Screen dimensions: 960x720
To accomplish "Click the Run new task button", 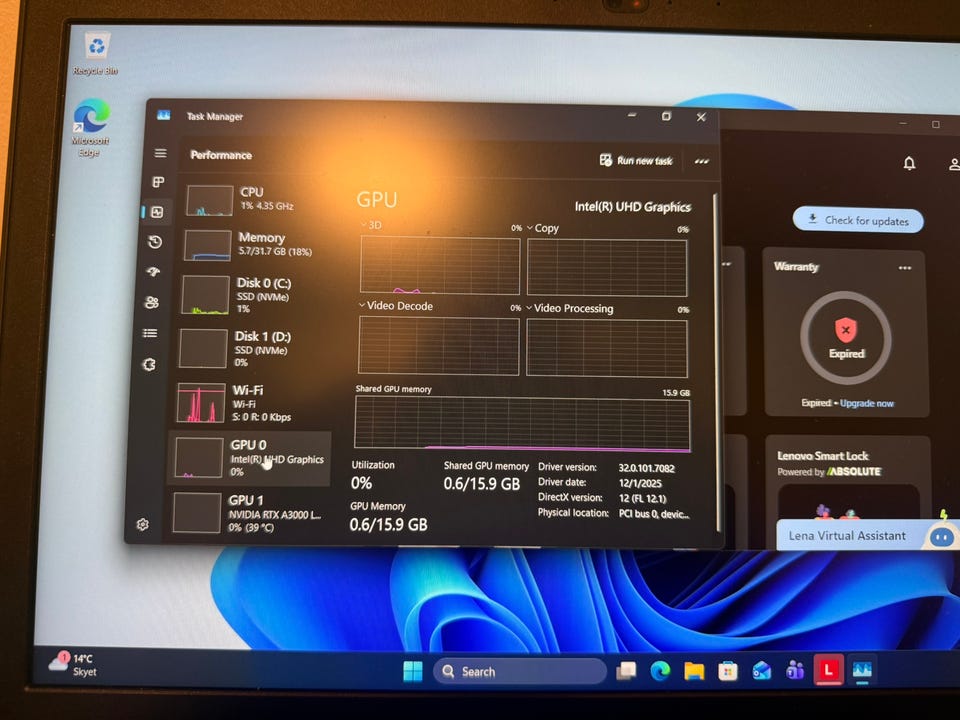I will click(636, 160).
